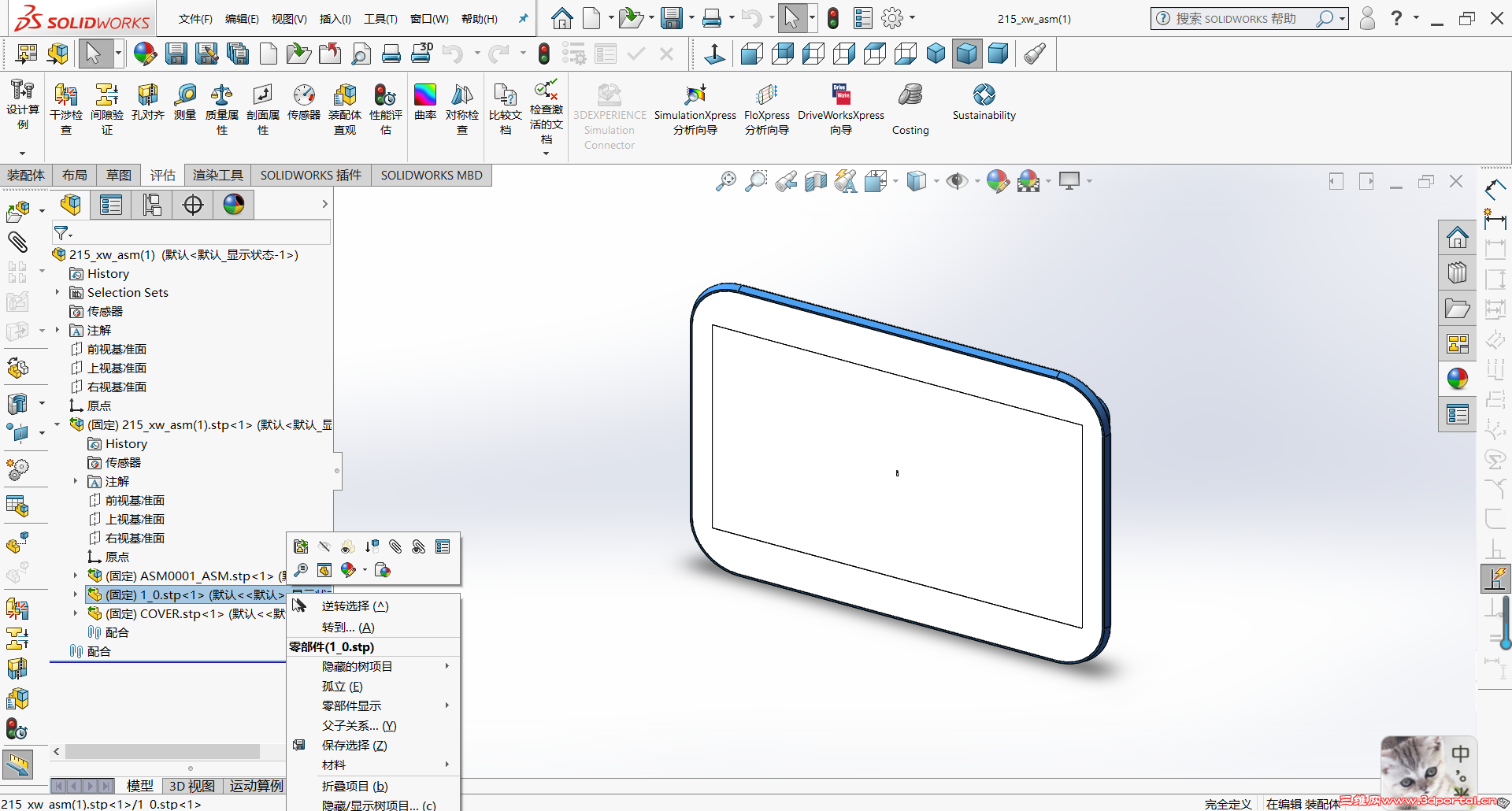Click 保存选择 (Z) in context menu

tap(374, 746)
